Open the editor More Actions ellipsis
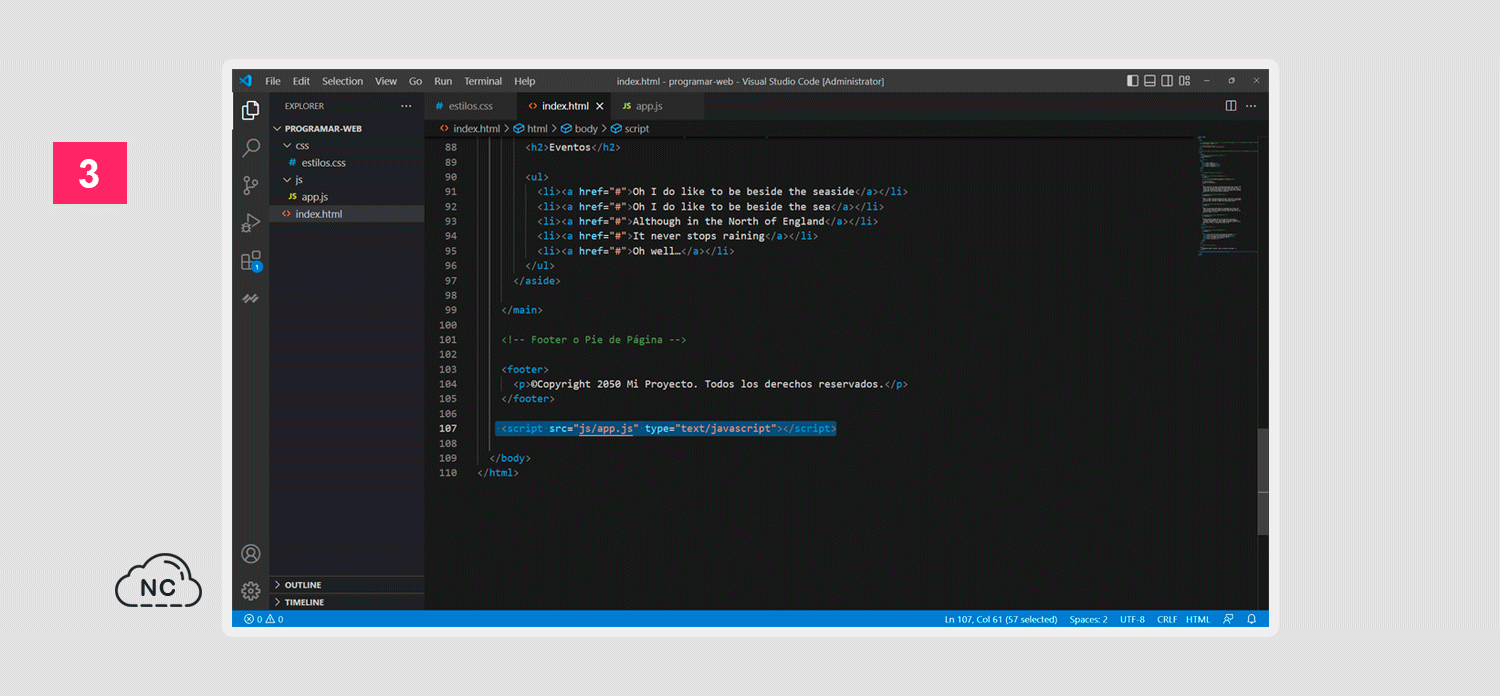The height and width of the screenshot is (696, 1500). tap(1251, 106)
